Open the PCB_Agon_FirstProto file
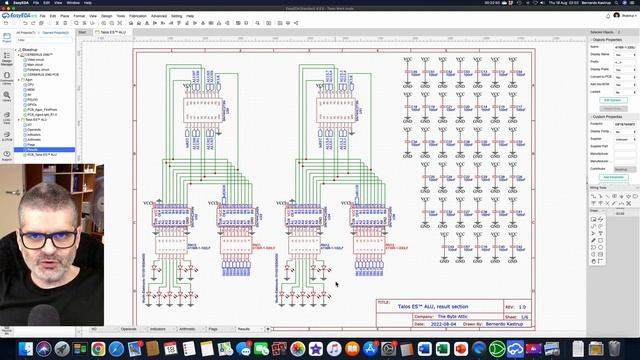Screen dimensions: 640x360 click(42, 110)
